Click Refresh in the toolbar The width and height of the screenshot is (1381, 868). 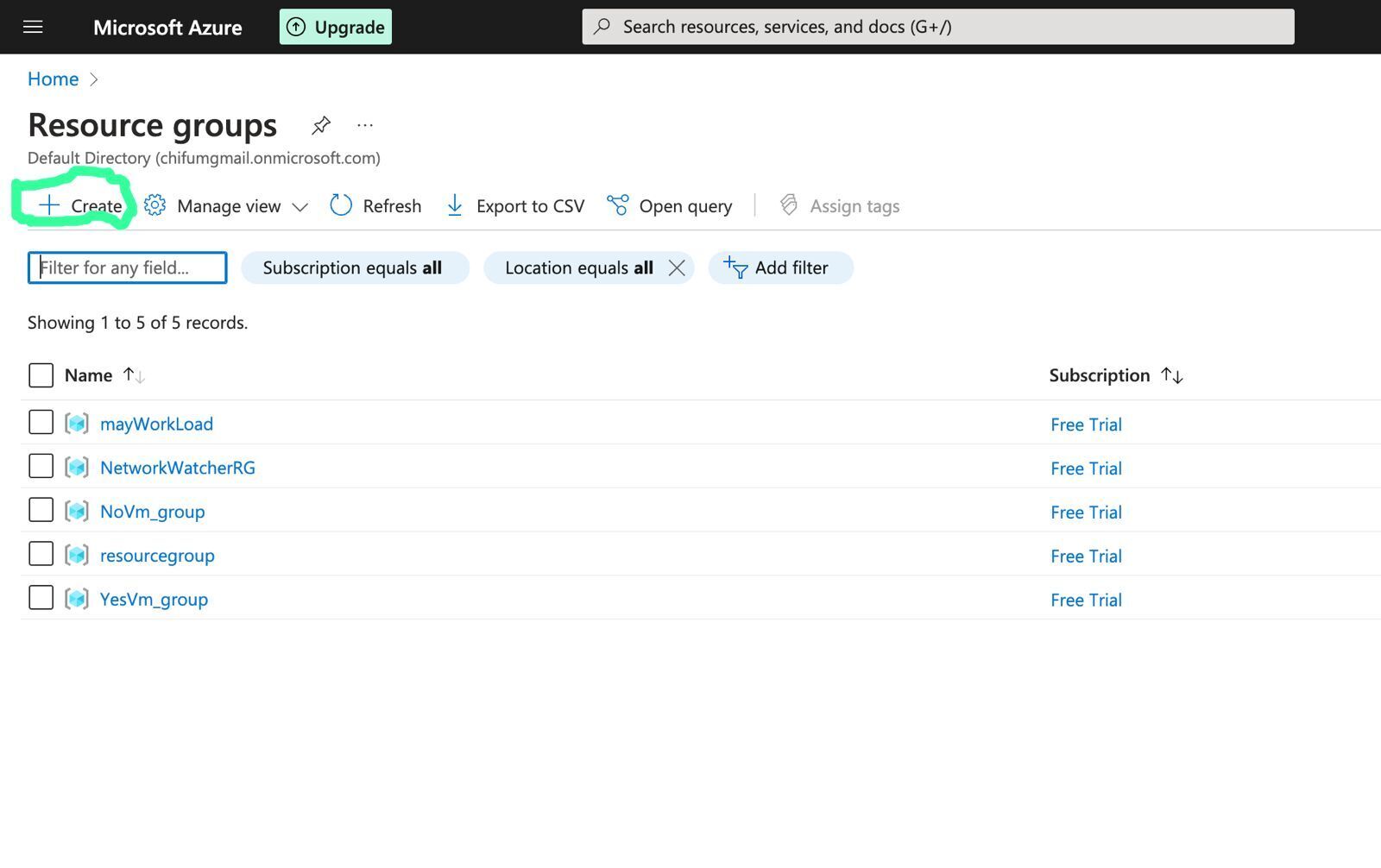click(x=375, y=205)
